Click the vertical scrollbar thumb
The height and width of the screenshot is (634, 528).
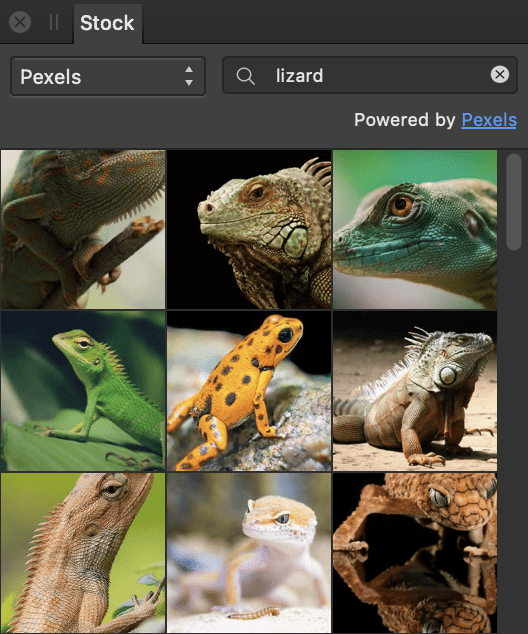(513, 202)
